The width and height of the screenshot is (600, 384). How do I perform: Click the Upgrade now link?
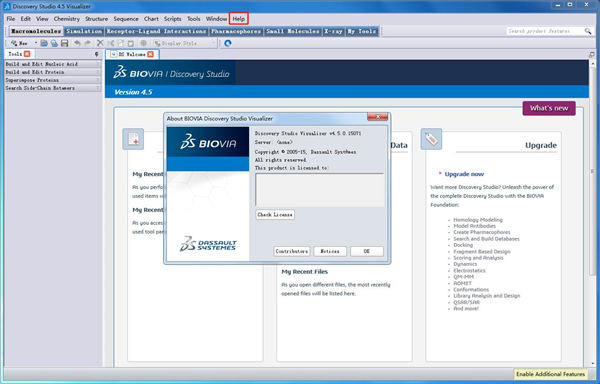point(464,174)
